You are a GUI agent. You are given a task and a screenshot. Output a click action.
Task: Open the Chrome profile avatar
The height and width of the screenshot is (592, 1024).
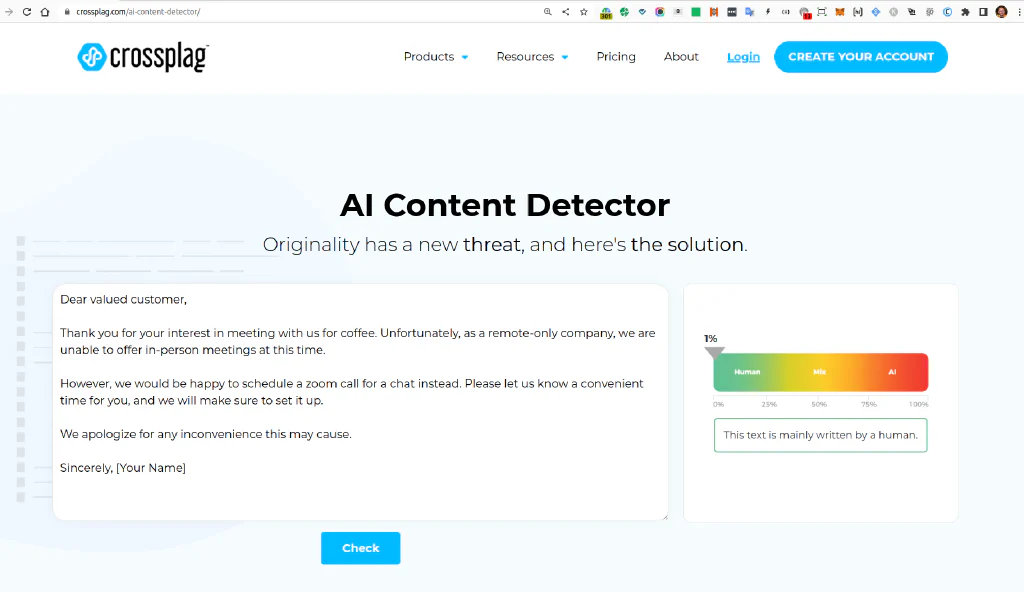[x=1002, y=12]
